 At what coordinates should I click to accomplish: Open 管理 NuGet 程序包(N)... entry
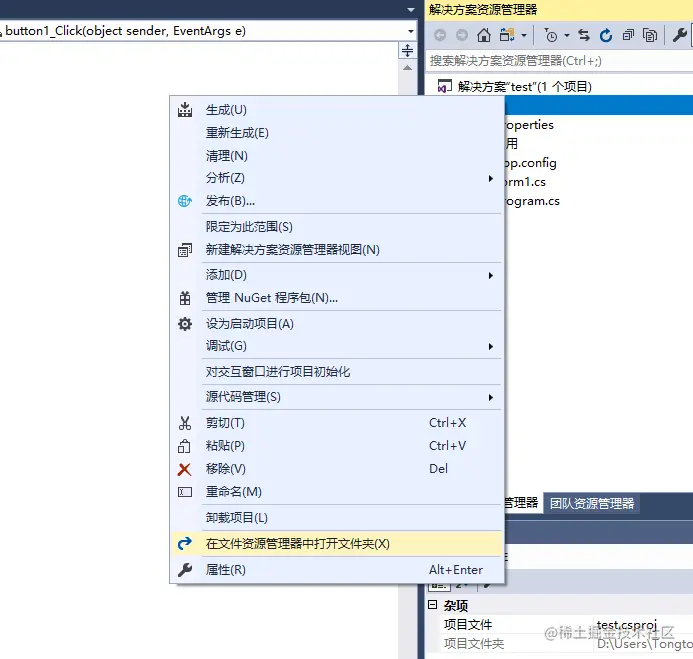(x=337, y=298)
